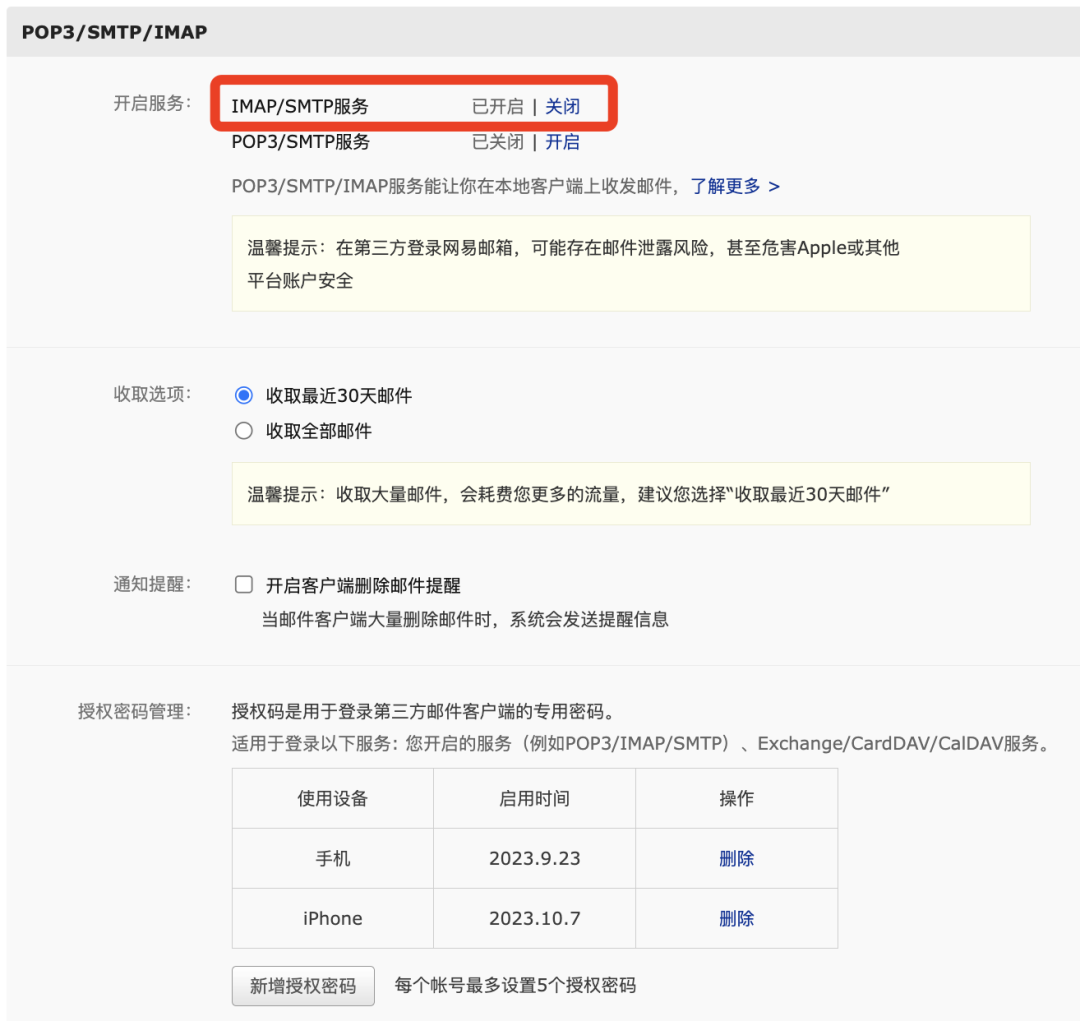1080x1021 pixels.
Task: Click the 已开启 status text
Action: (497, 107)
